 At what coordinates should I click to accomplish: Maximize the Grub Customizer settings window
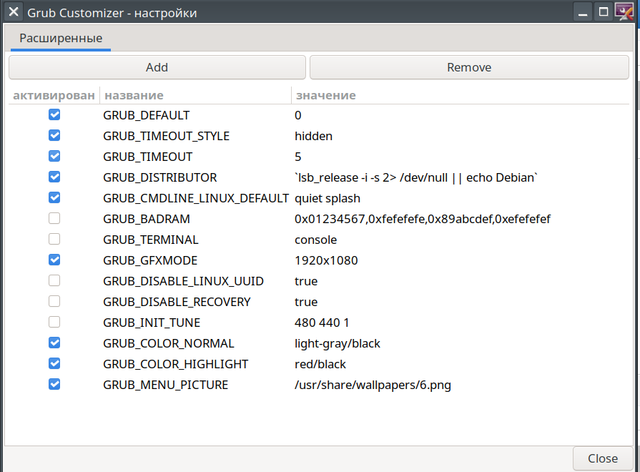[603, 12]
